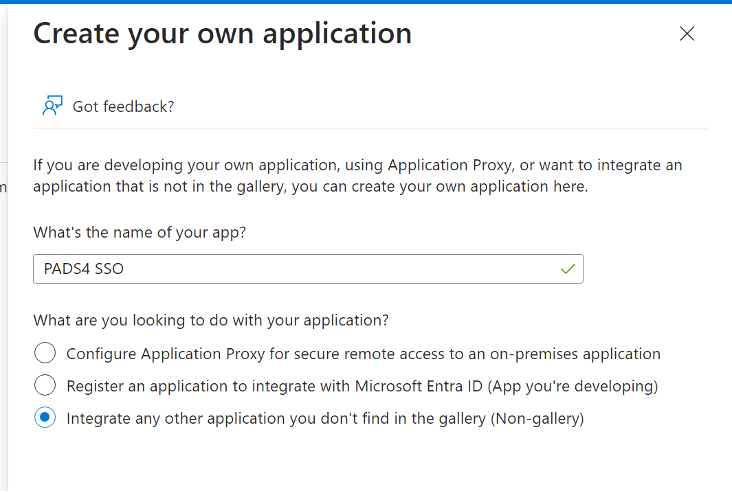Screen dimensions: 732x492
Task: Click the What's the name of your app label
Action: 140,232
